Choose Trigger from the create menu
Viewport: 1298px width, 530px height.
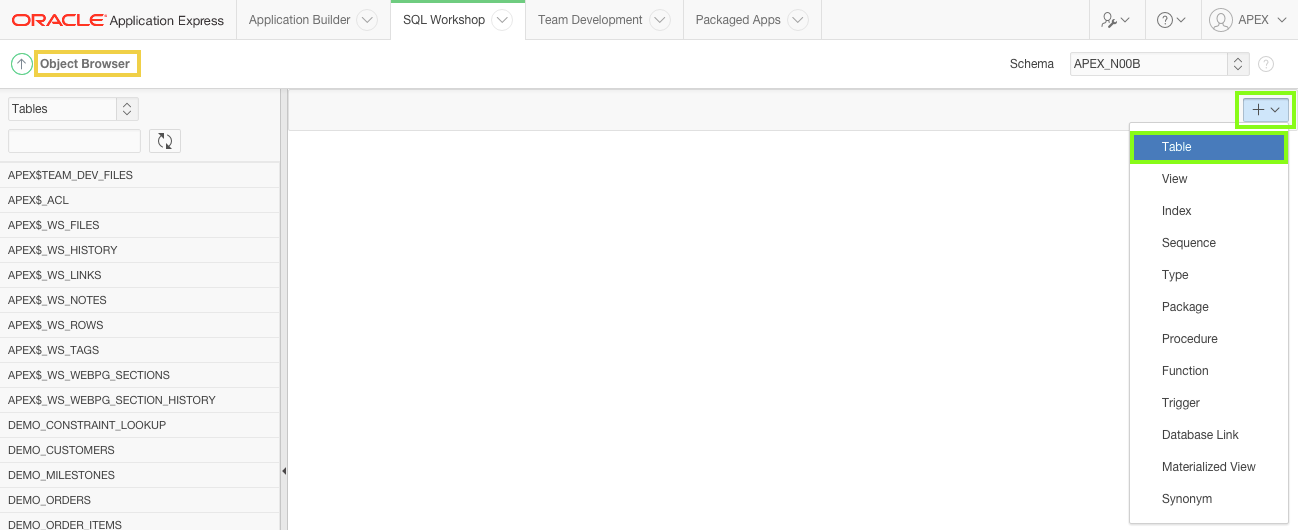pos(1208,403)
